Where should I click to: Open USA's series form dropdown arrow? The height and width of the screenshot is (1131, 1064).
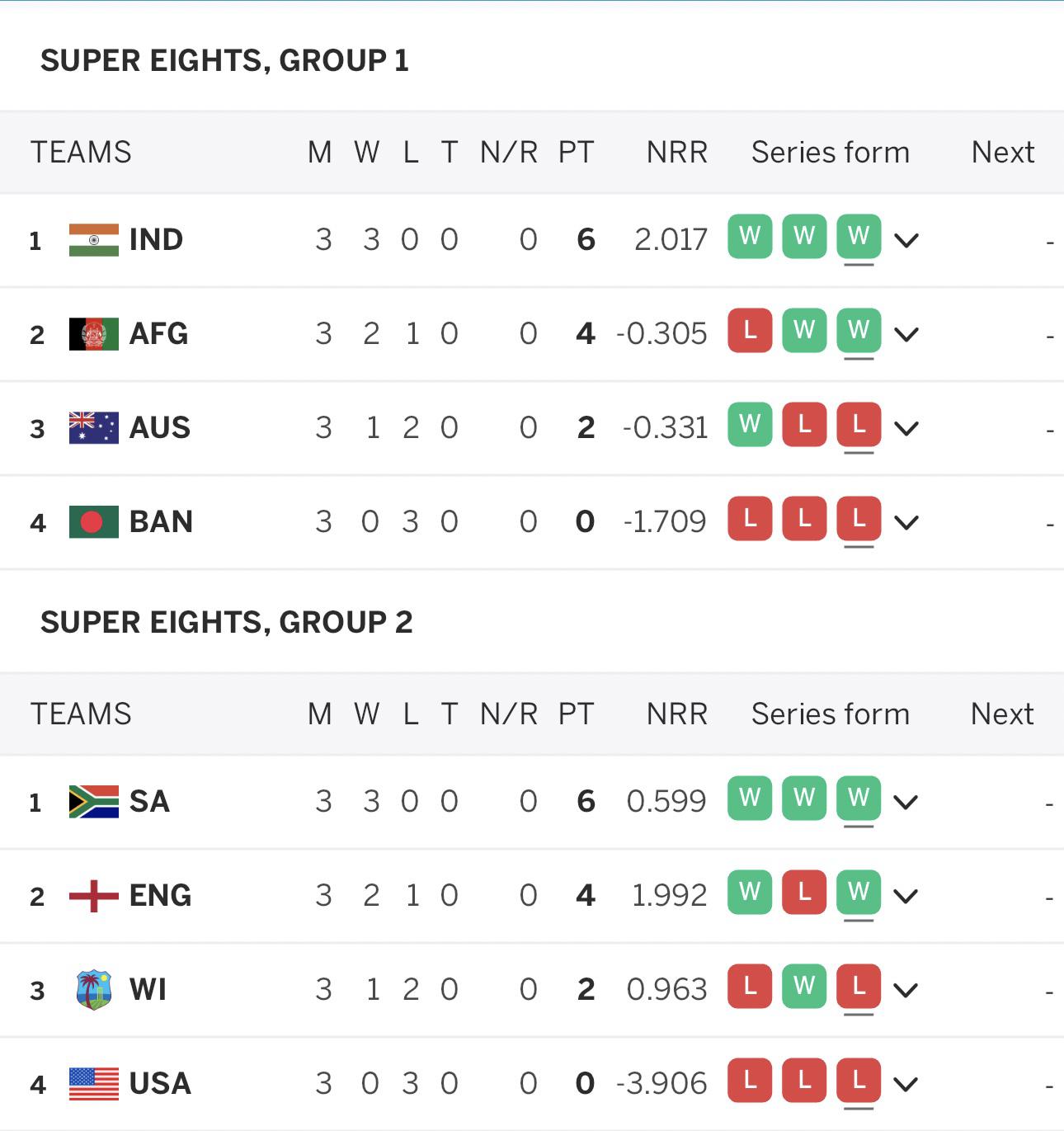[906, 1085]
